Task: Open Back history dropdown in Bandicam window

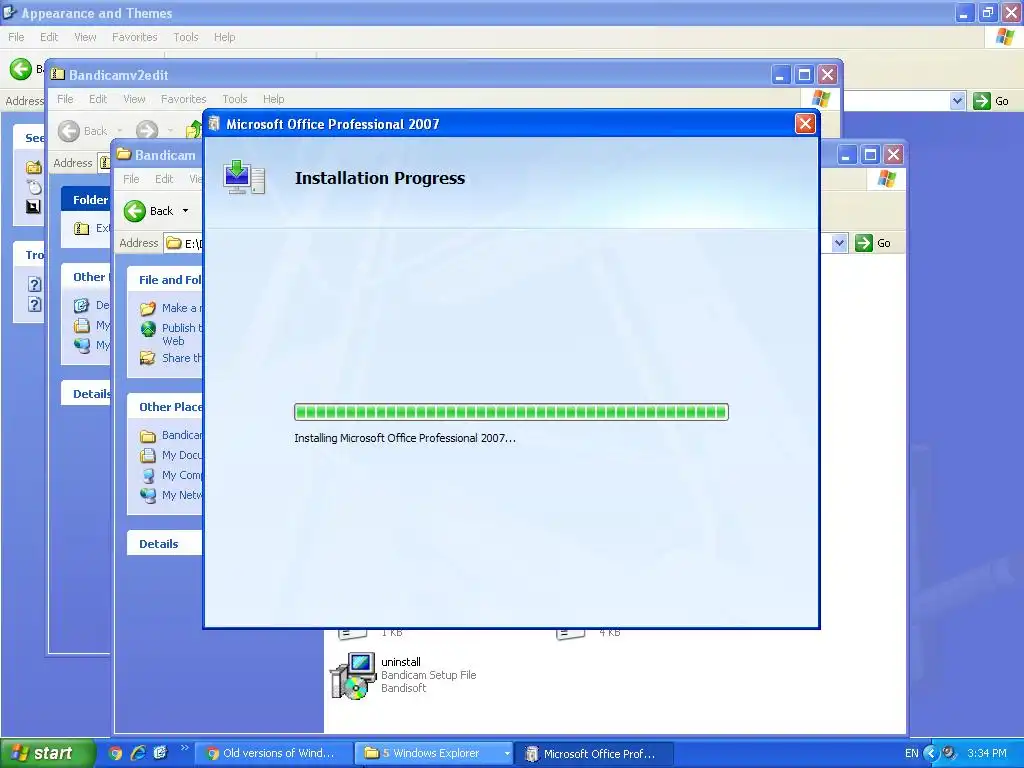Action: pyautogui.click(x=185, y=210)
